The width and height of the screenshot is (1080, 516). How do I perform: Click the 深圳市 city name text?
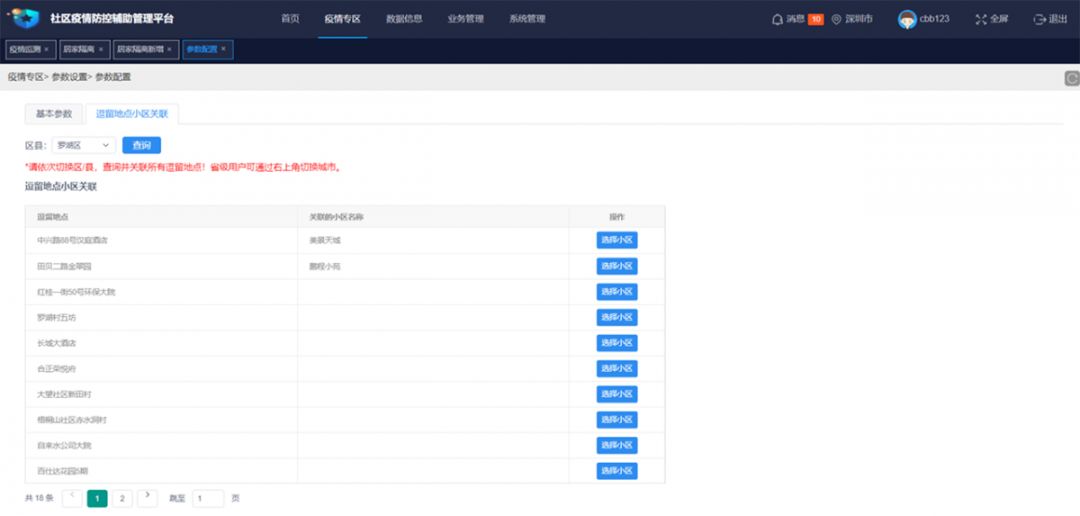859,19
